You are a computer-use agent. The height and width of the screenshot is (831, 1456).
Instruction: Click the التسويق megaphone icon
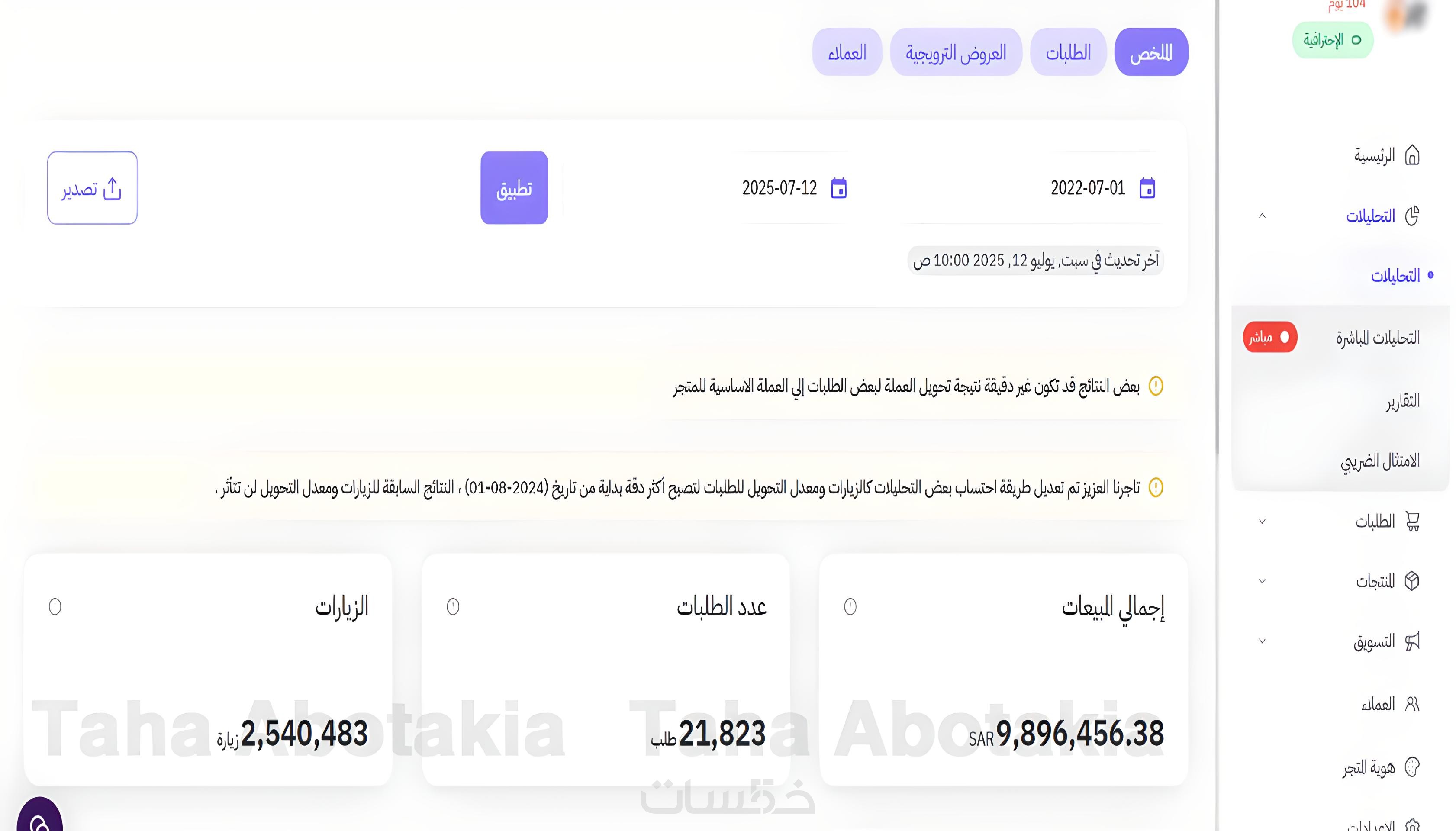[x=1412, y=641]
